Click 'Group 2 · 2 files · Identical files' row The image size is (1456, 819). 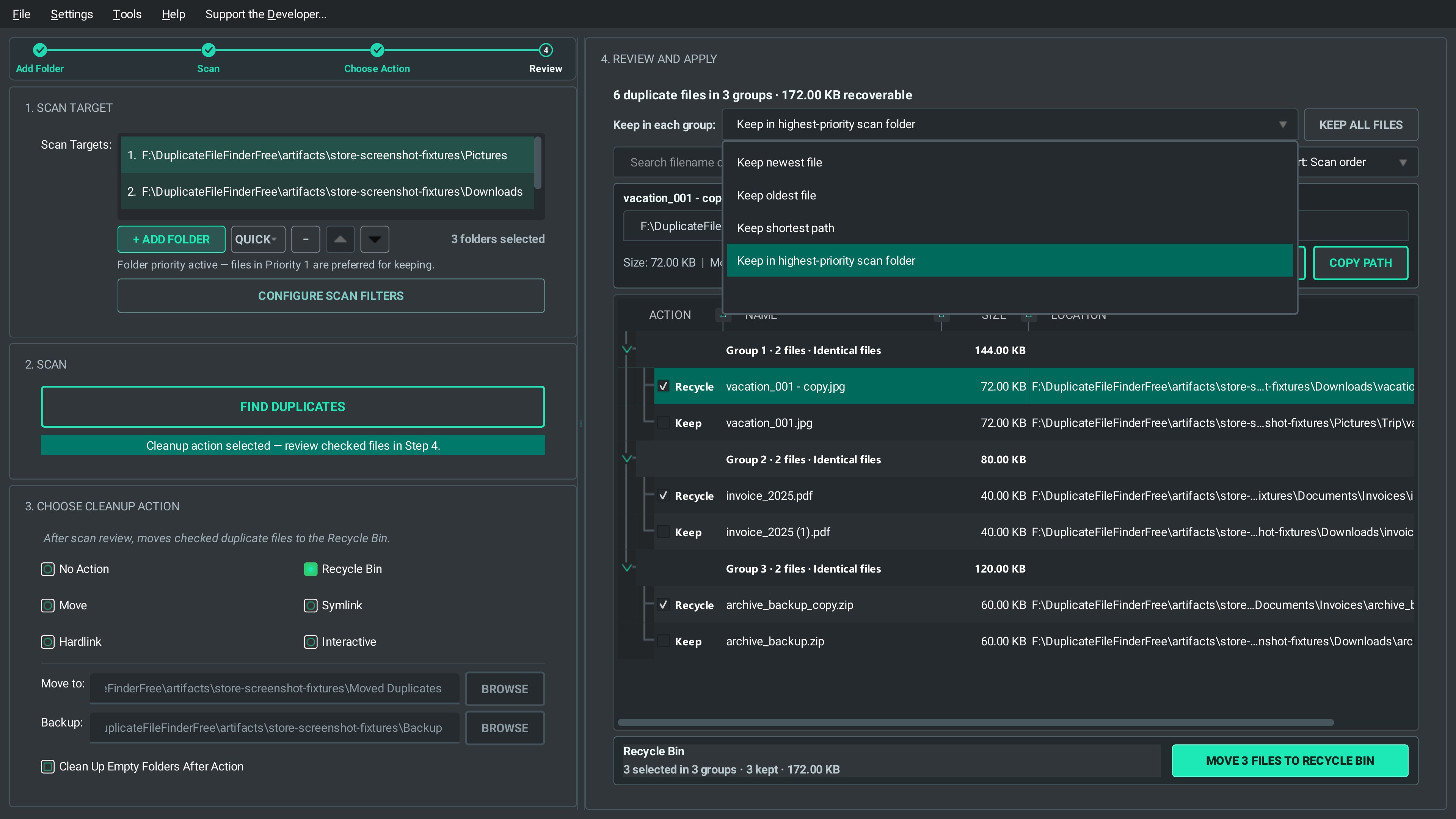click(1024, 459)
